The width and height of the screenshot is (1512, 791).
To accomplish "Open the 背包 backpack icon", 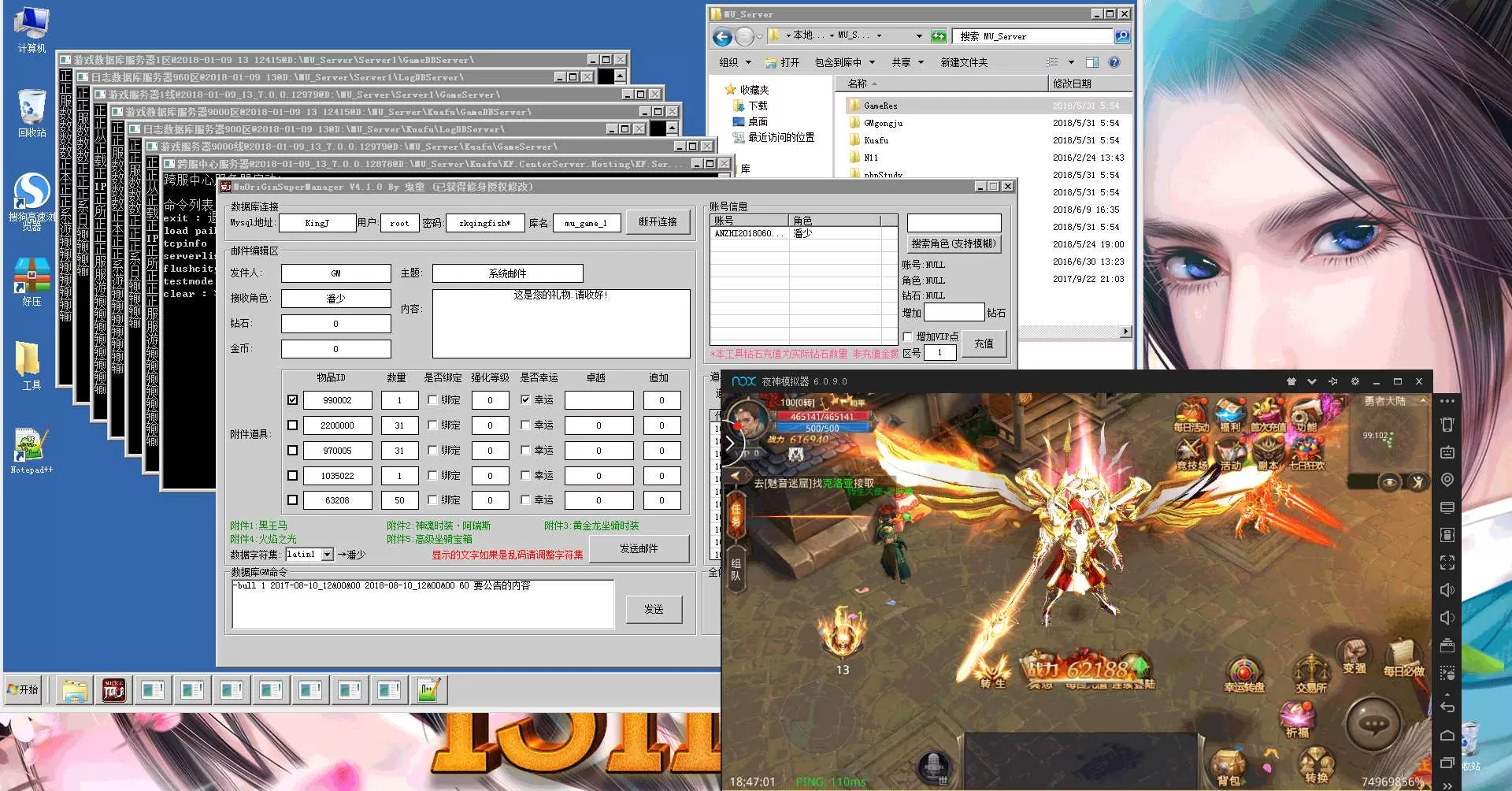I will click(1228, 768).
